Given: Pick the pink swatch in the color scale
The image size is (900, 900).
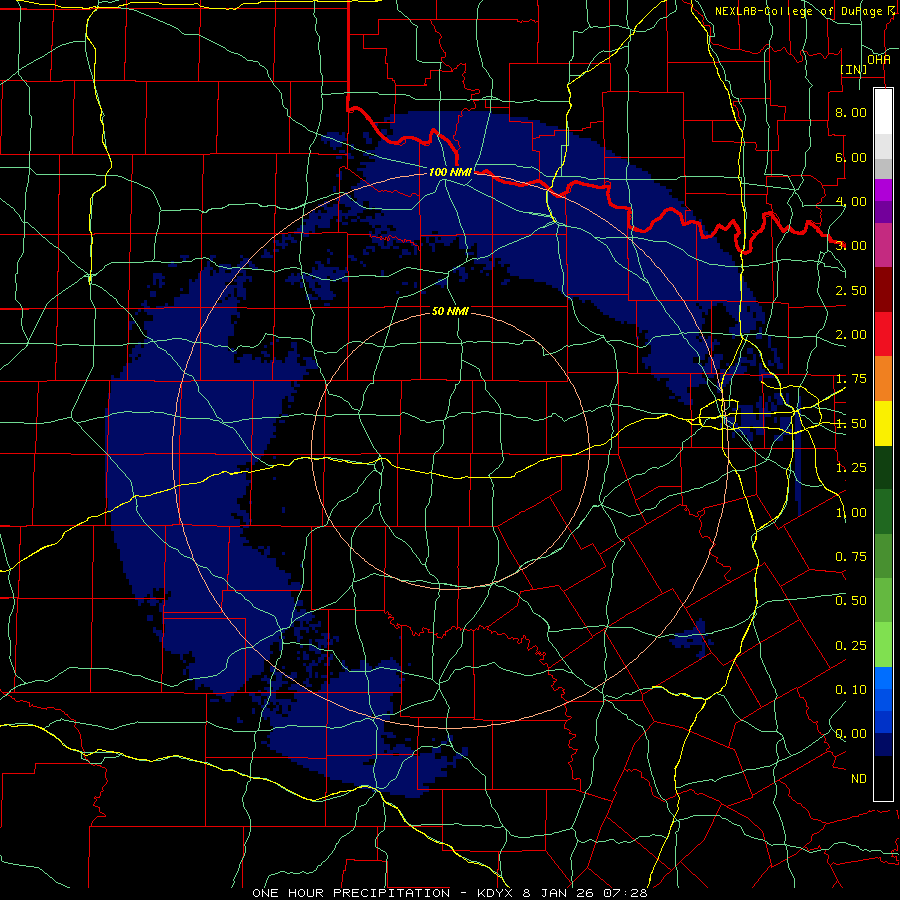Looking at the screenshot, I should pos(883,245).
